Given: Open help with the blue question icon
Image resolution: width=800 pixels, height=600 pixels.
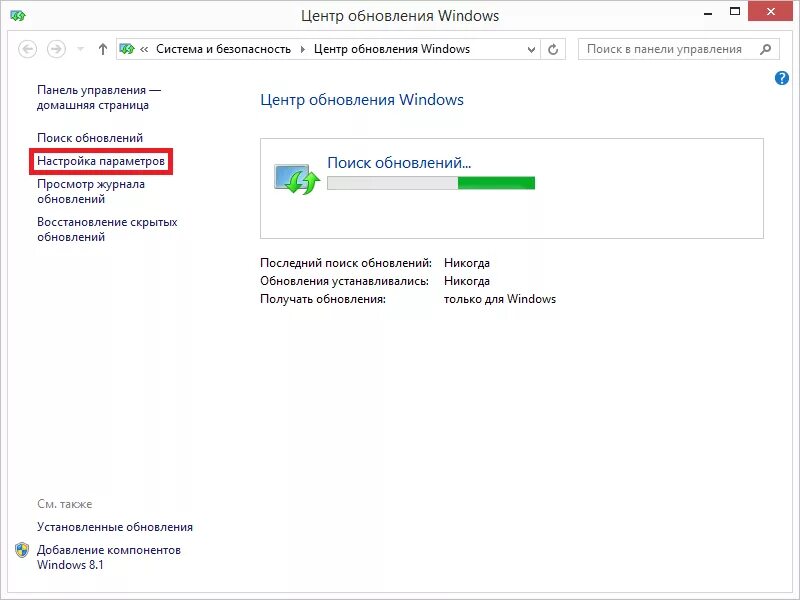Looking at the screenshot, I should pyautogui.click(x=782, y=78).
